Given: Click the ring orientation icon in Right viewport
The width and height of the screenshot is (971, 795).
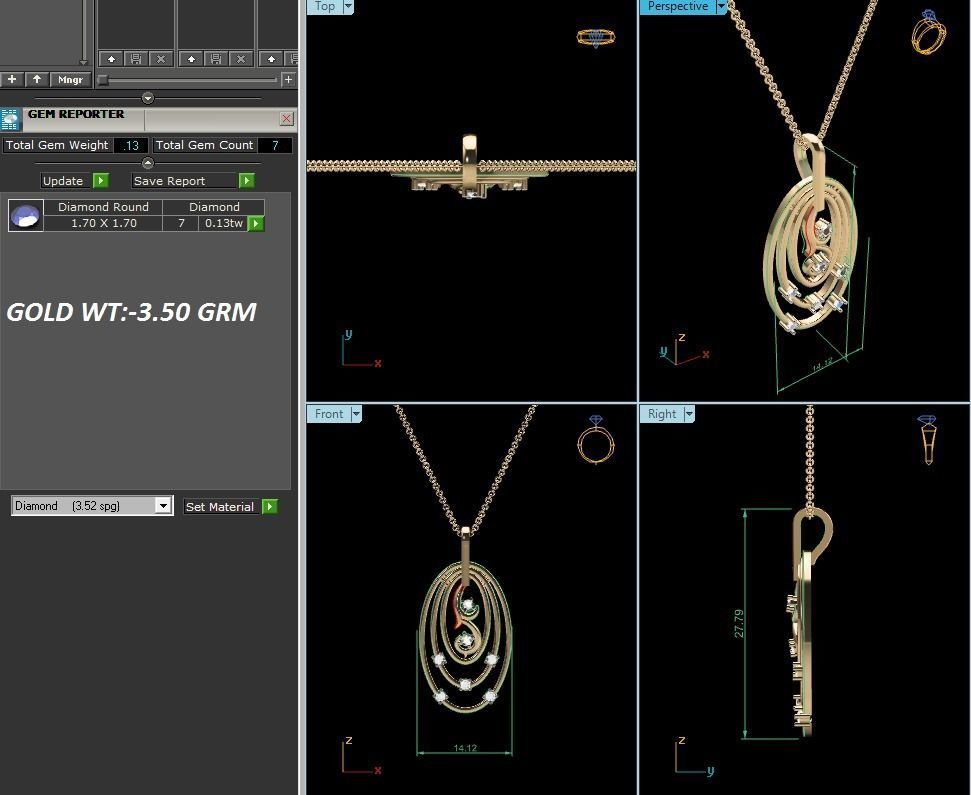Looking at the screenshot, I should (928, 440).
